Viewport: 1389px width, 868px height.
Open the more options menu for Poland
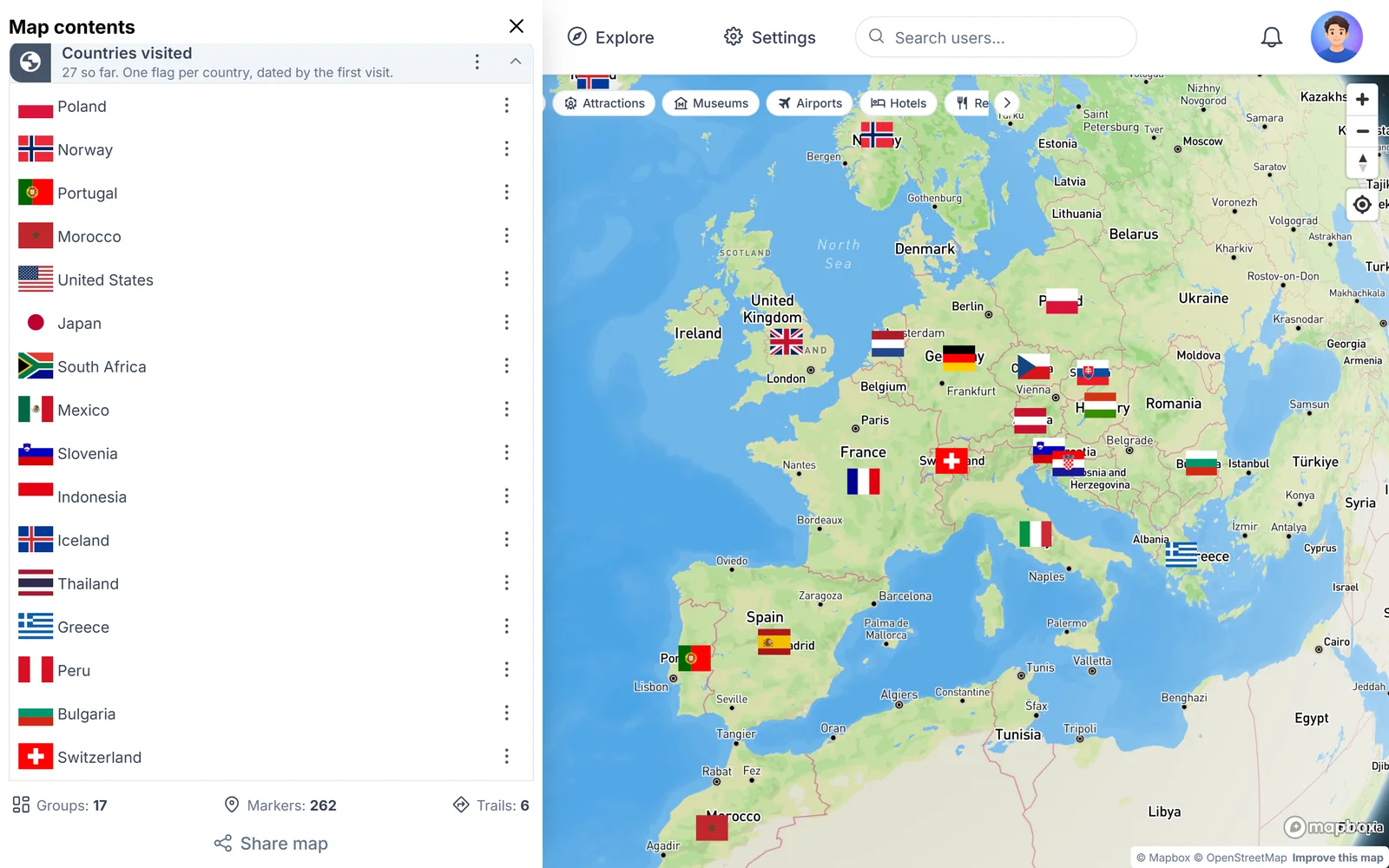pyautogui.click(x=507, y=106)
